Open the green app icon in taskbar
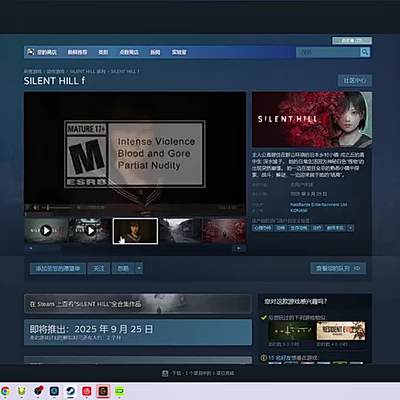This screenshot has height=400, width=400. [x=120, y=391]
